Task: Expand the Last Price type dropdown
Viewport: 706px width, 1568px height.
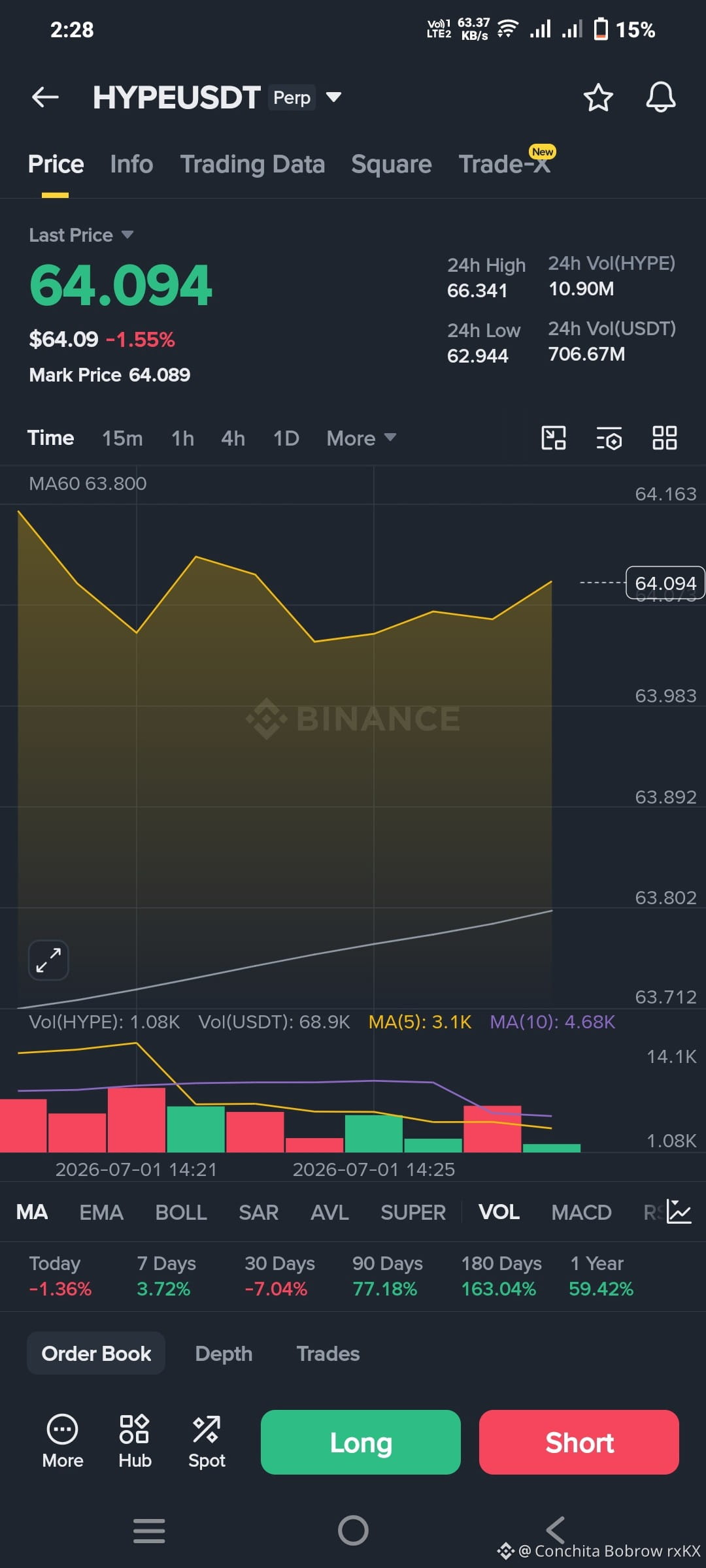Action: coord(127,235)
